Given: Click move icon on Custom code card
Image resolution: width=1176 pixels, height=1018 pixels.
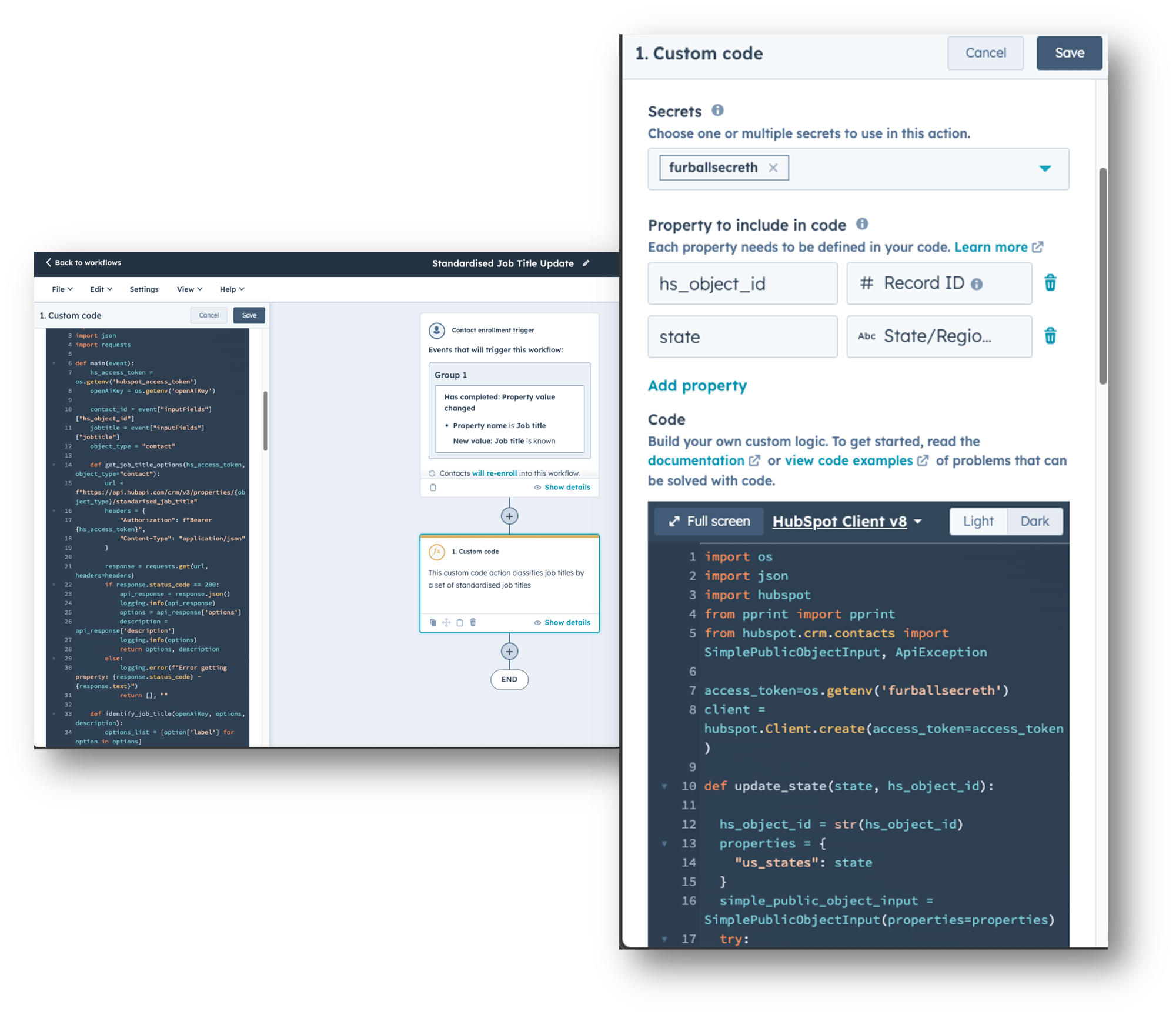Looking at the screenshot, I should click(x=446, y=622).
